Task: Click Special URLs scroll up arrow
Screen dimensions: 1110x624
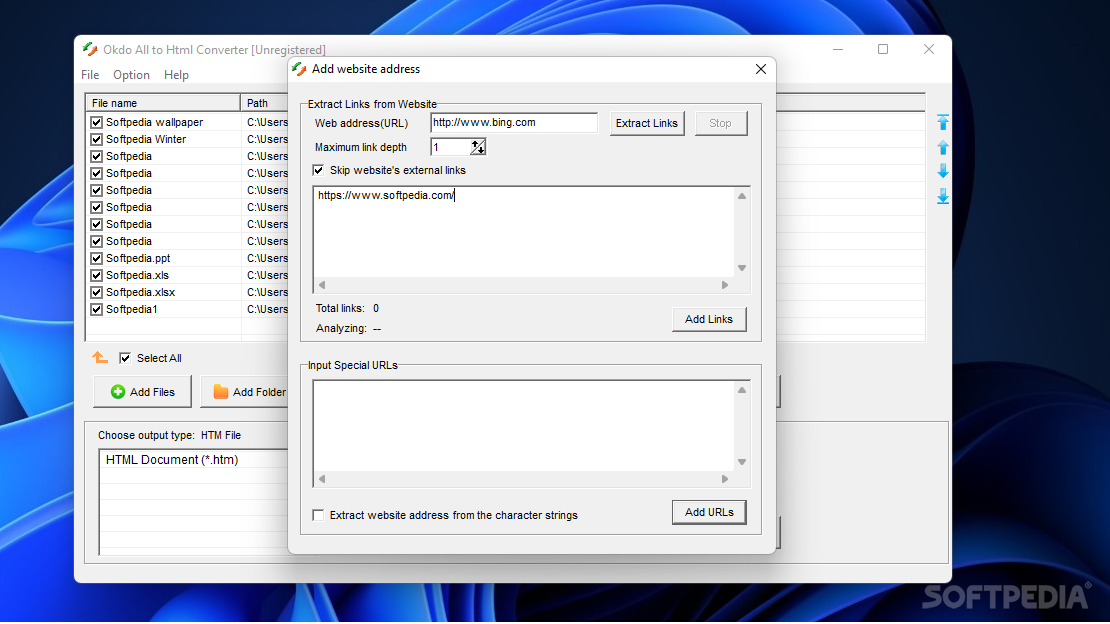Action: point(742,390)
